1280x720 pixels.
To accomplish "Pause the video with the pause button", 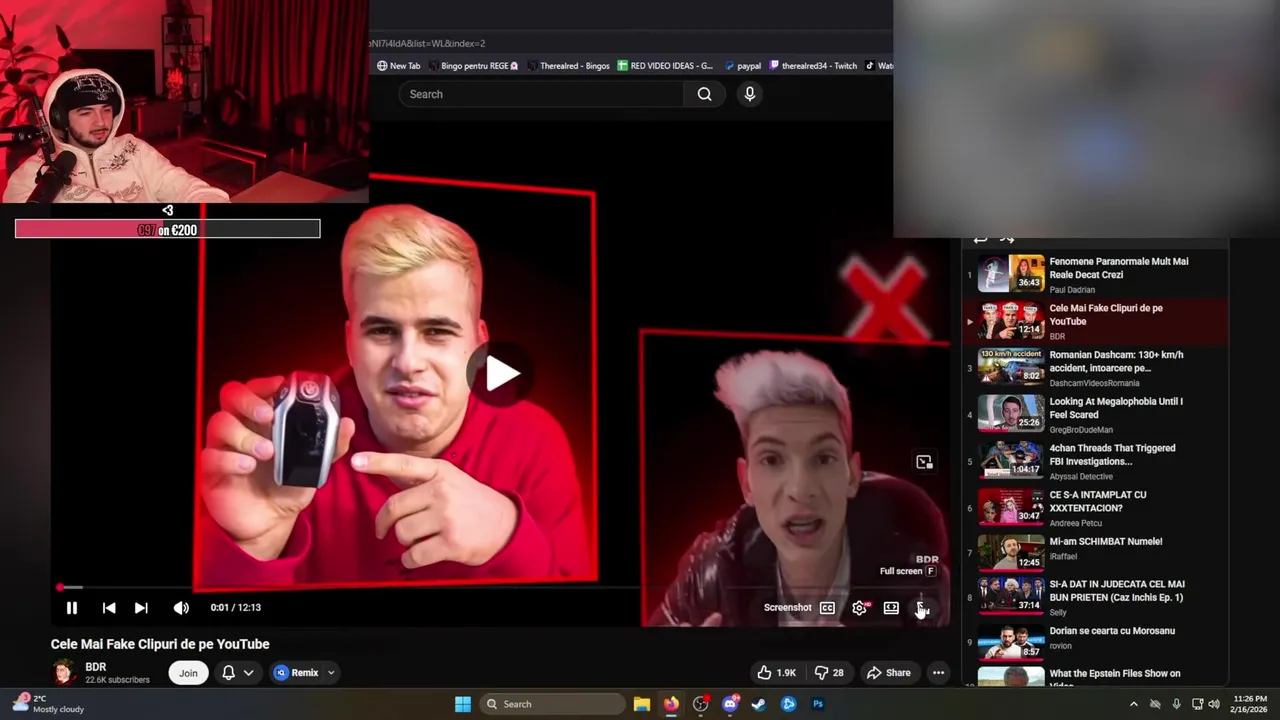I will click(72, 608).
